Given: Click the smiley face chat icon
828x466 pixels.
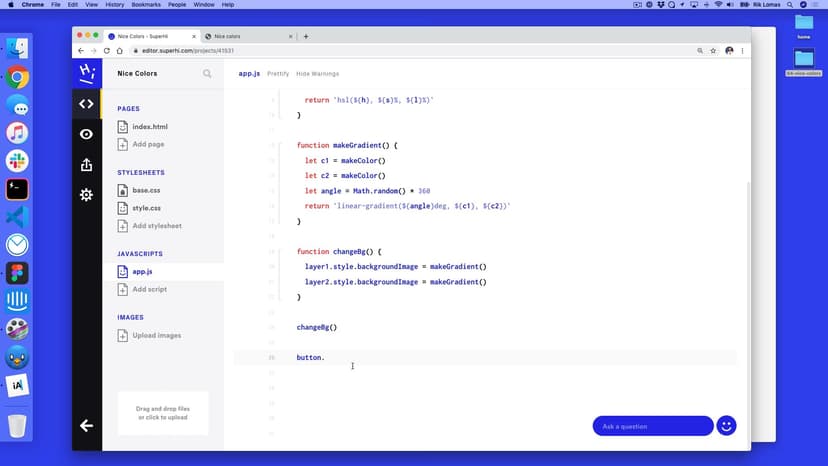Looking at the screenshot, I should tap(727, 426).
